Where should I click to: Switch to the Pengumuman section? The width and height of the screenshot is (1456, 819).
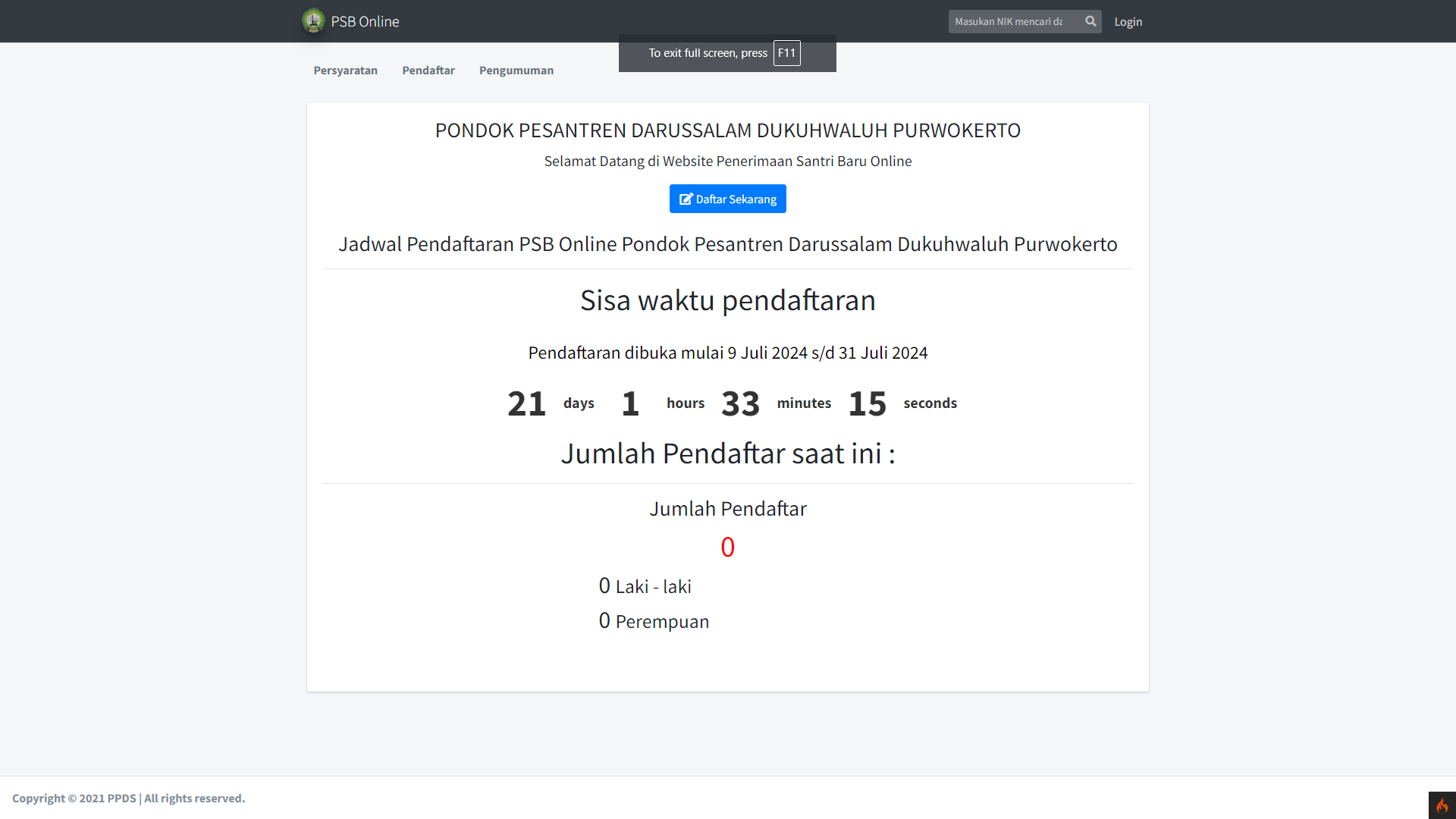click(x=516, y=70)
